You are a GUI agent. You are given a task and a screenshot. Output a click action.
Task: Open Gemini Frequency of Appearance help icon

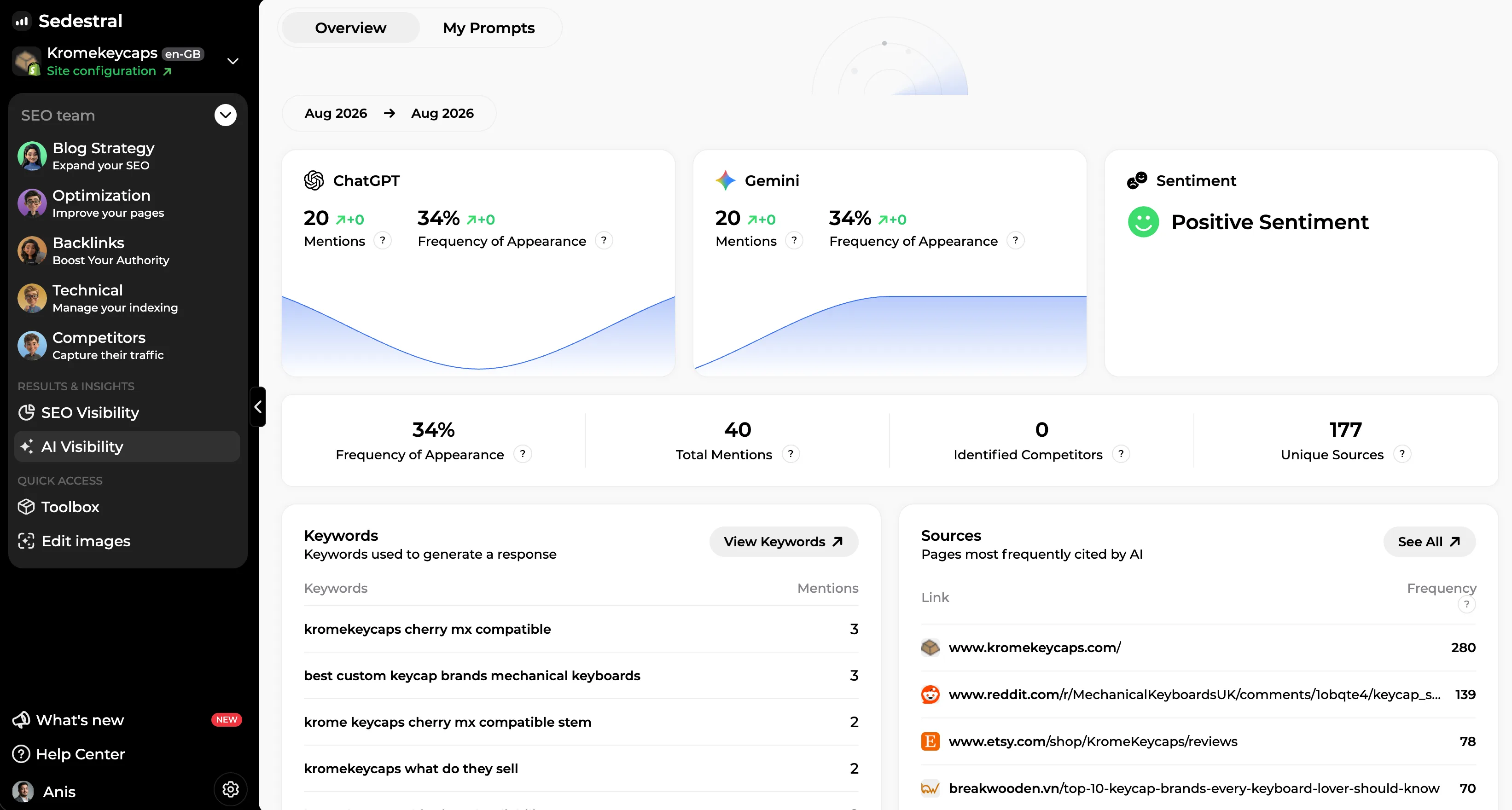click(x=1015, y=241)
